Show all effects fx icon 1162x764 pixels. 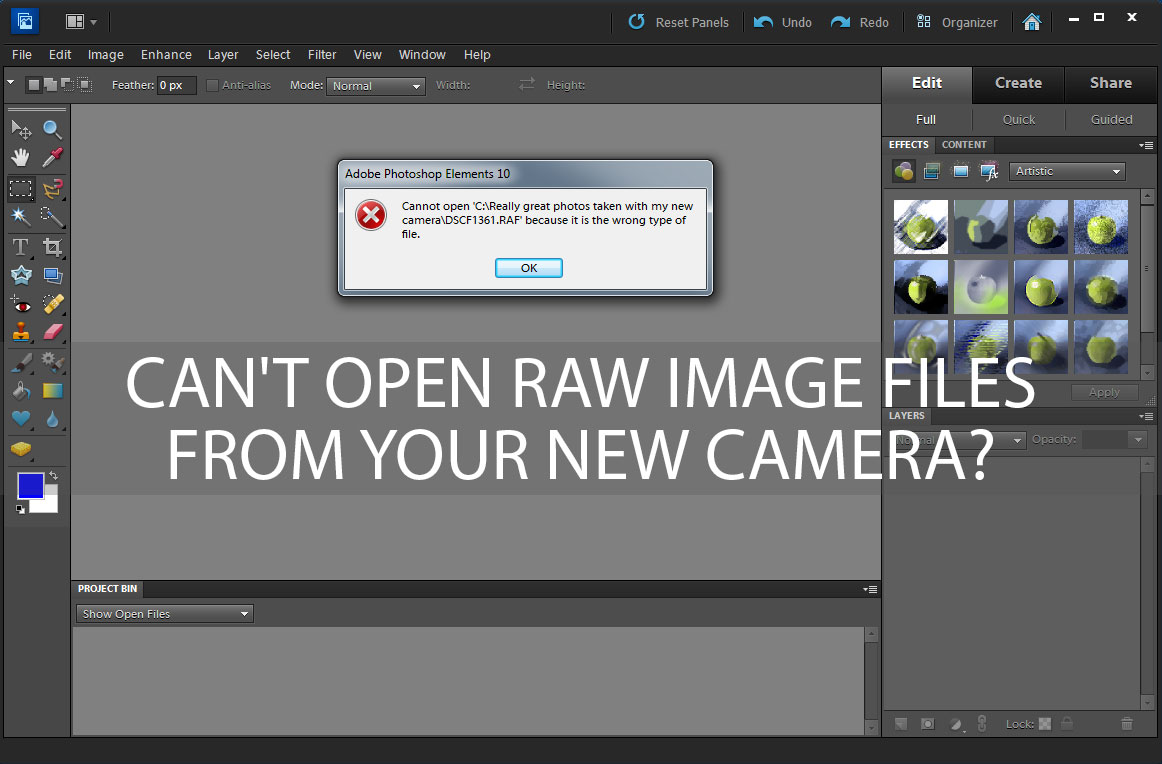(989, 171)
